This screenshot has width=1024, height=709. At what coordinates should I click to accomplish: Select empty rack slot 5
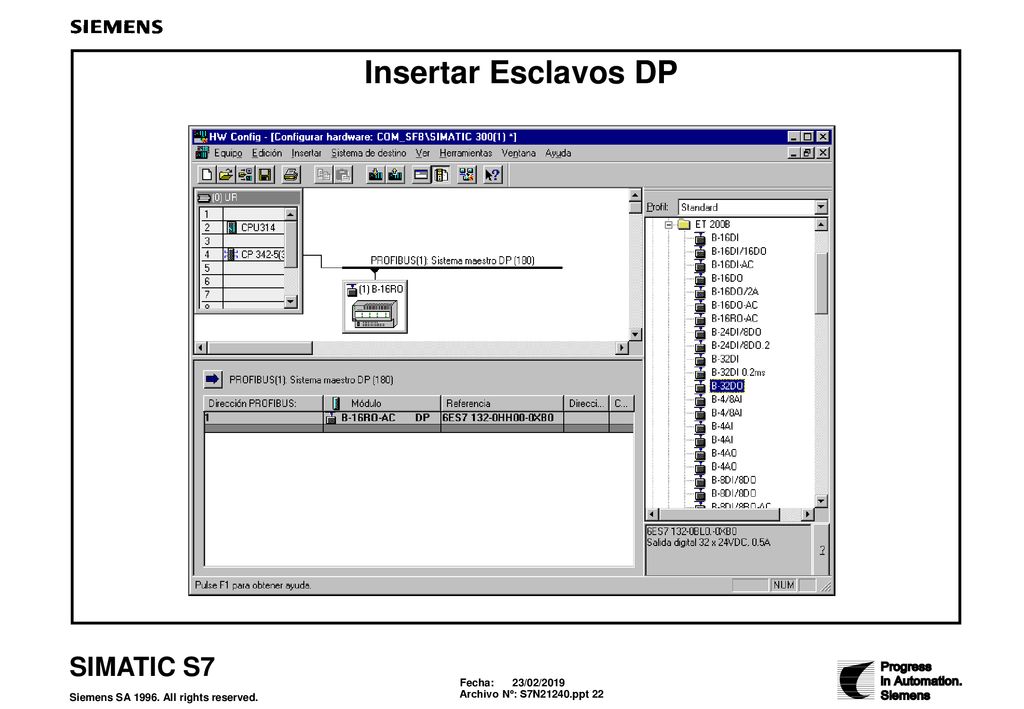pyautogui.click(x=243, y=268)
